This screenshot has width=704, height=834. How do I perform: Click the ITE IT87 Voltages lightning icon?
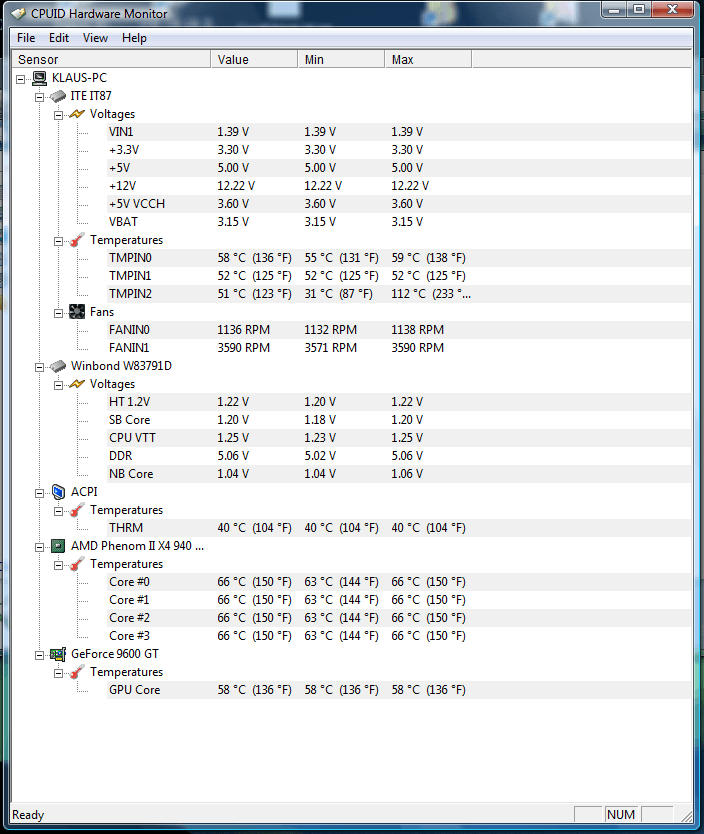[77, 114]
